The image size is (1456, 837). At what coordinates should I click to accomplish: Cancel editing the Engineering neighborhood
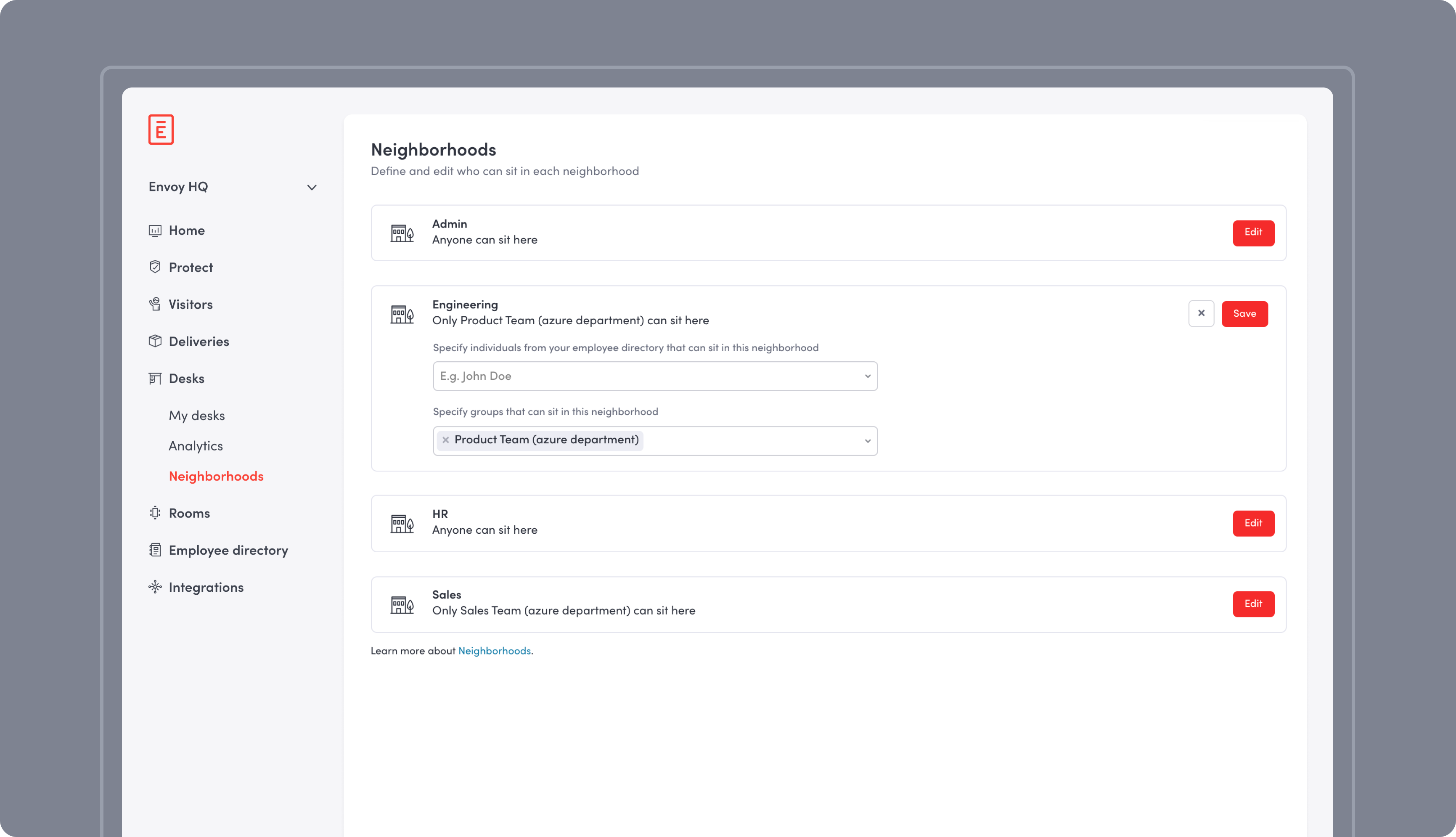coord(1201,313)
